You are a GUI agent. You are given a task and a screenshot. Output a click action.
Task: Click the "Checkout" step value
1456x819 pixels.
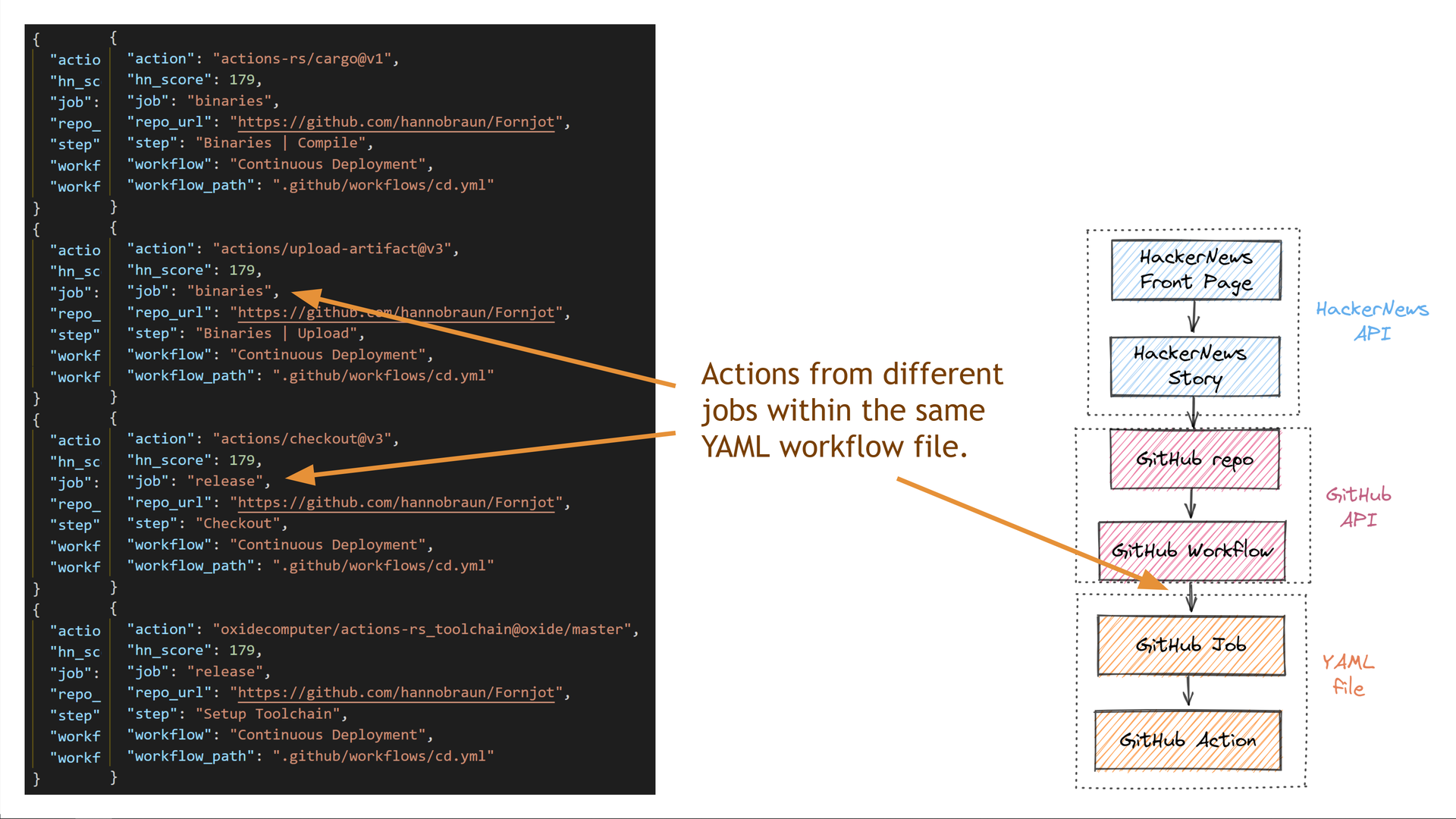238,524
